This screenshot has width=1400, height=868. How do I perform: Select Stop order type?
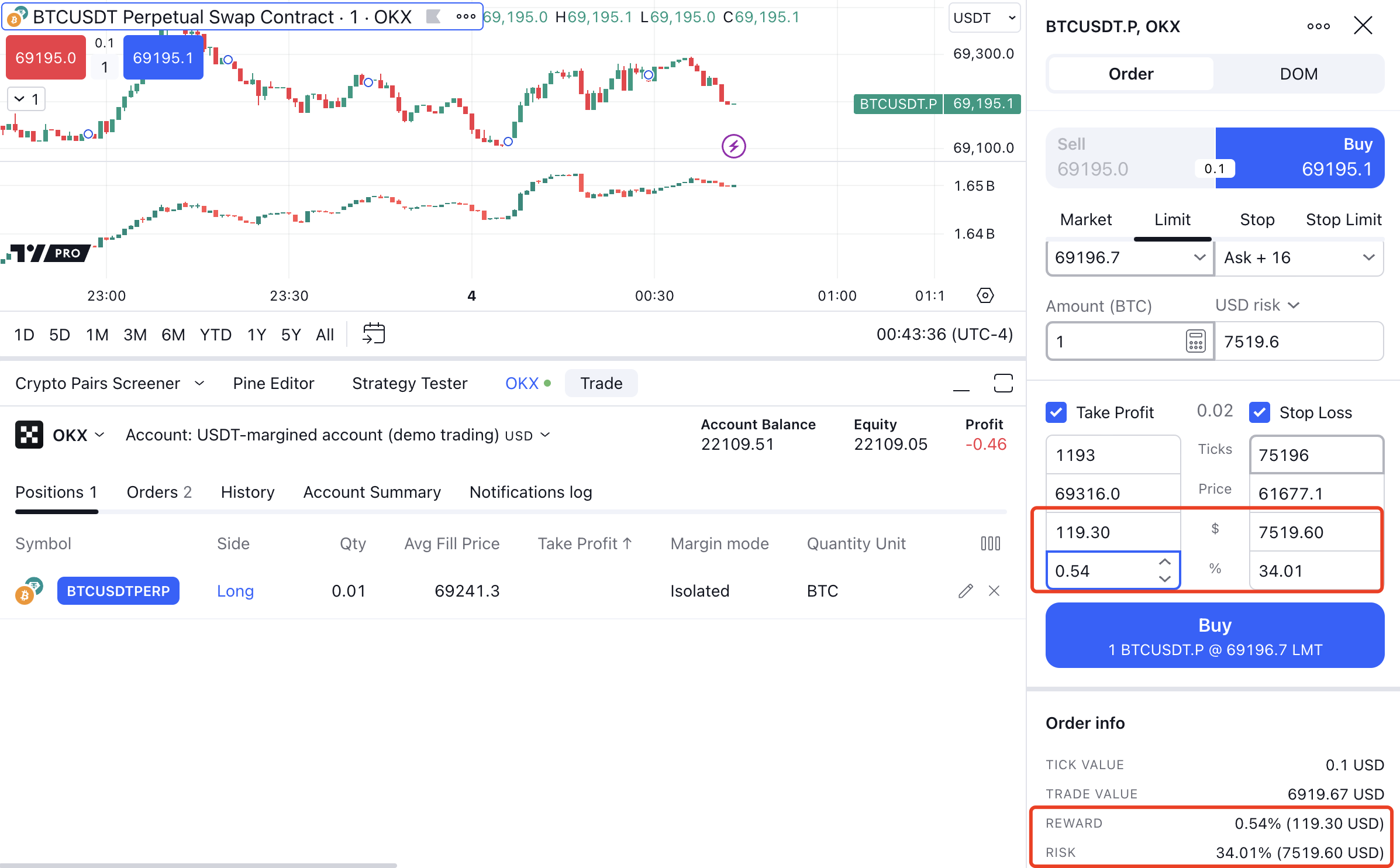pyautogui.click(x=1257, y=220)
